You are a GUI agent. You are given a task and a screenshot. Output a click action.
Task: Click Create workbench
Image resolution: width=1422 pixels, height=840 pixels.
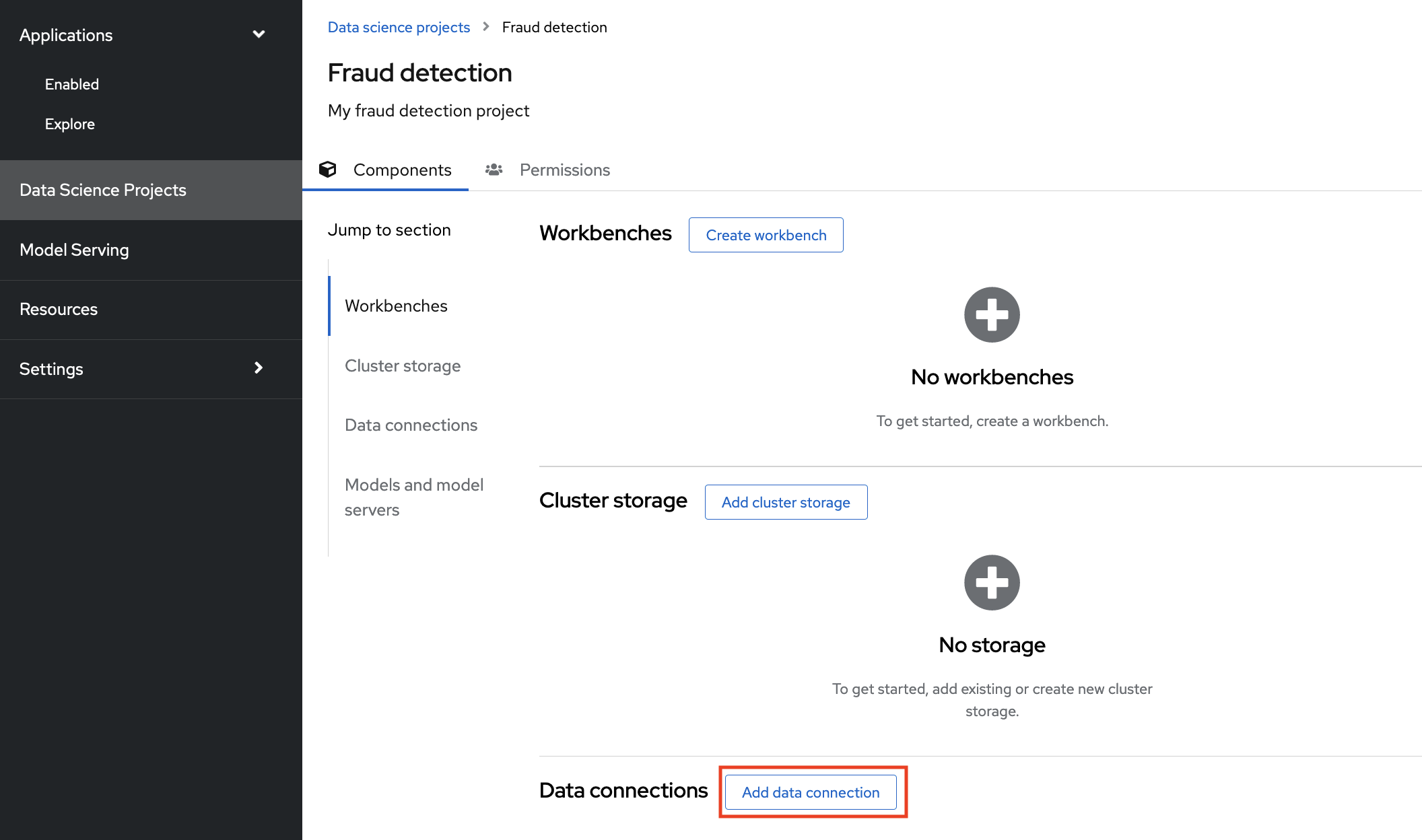(766, 235)
